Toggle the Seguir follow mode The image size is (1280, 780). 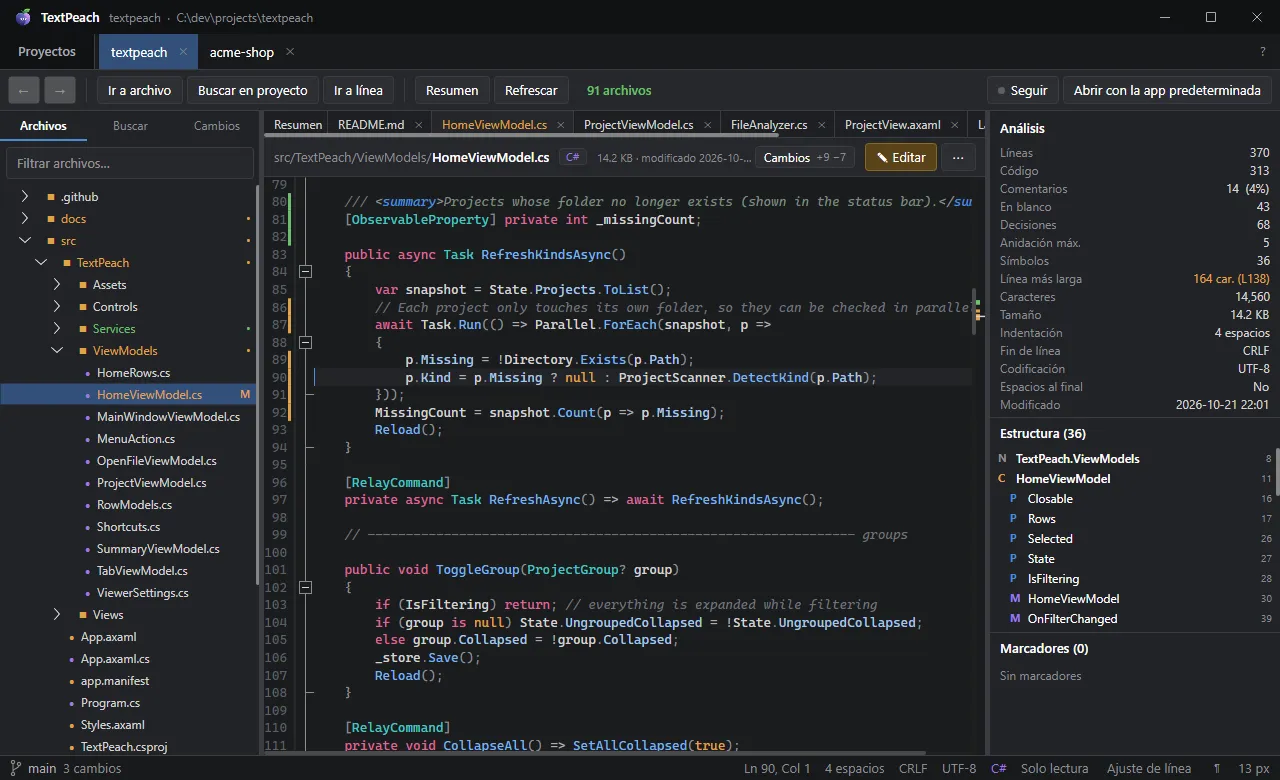[x=1022, y=90]
